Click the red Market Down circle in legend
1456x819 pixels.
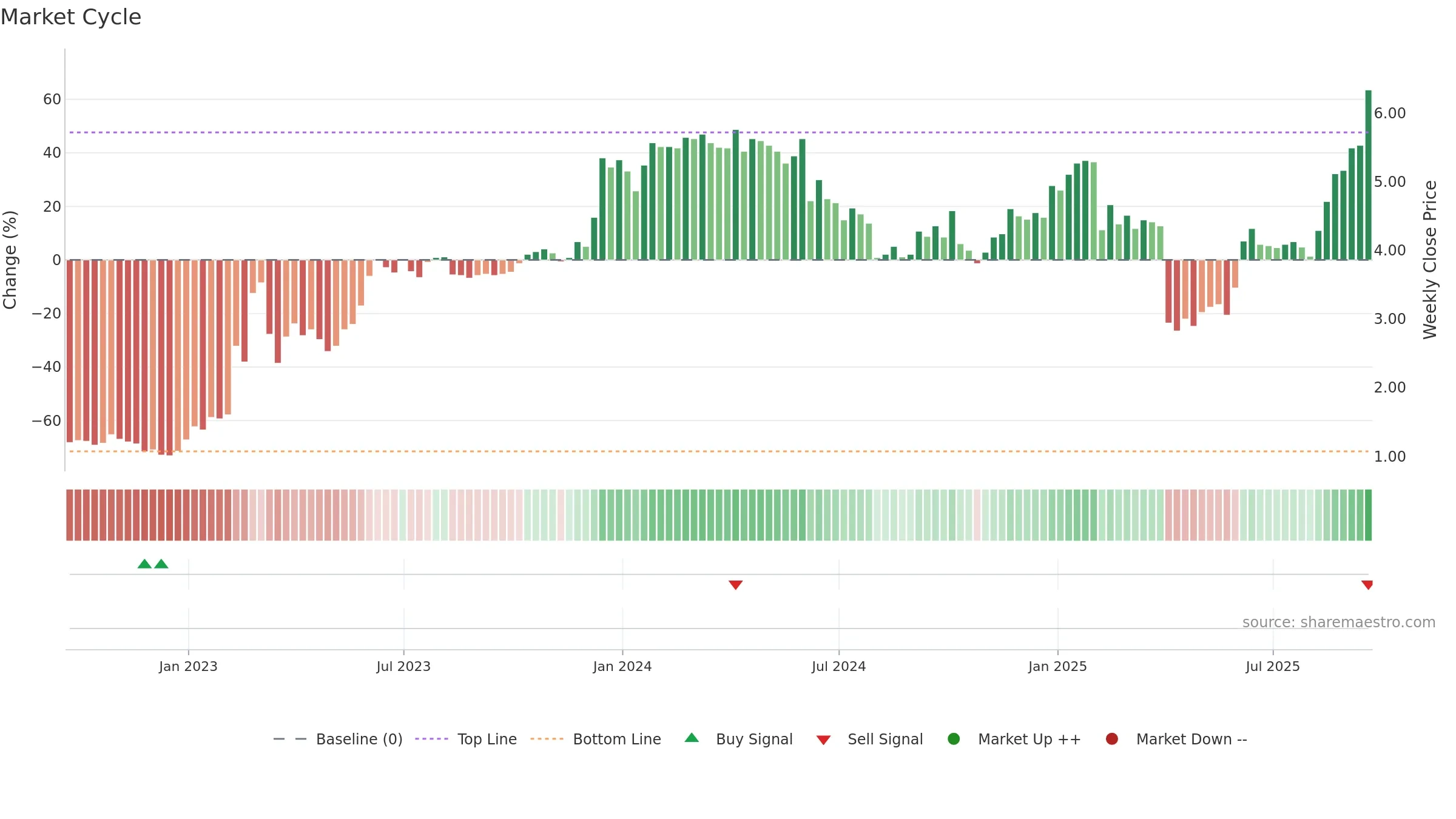click(x=1112, y=739)
